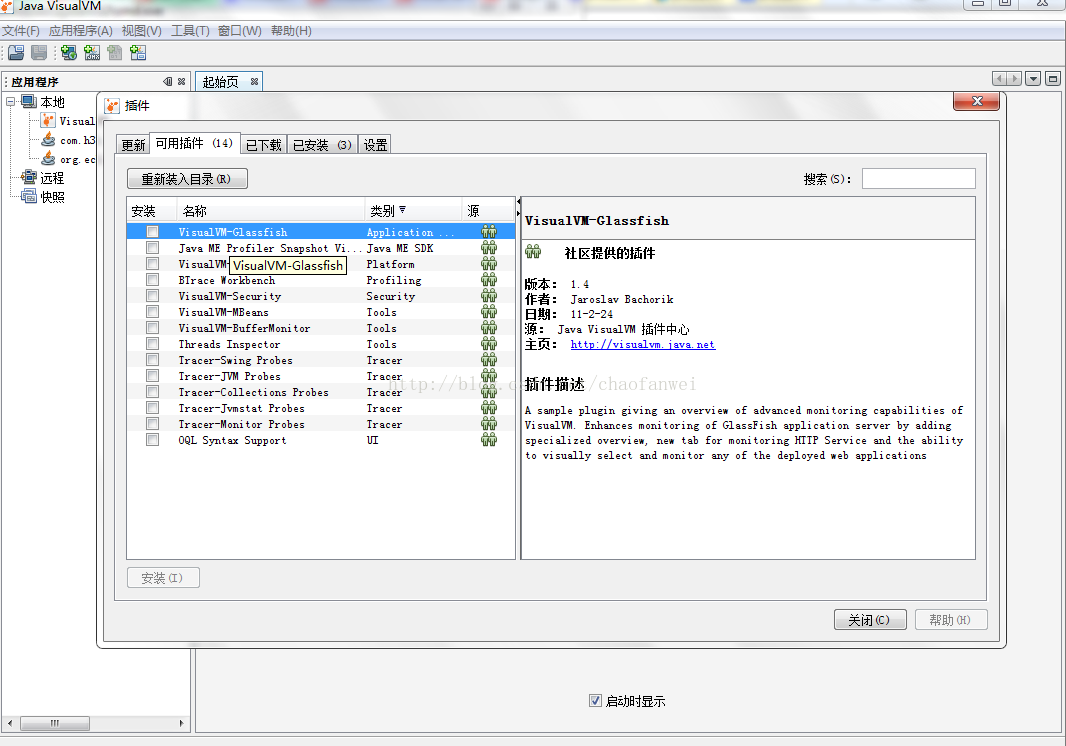Close the Applications panel tab

tap(182, 82)
